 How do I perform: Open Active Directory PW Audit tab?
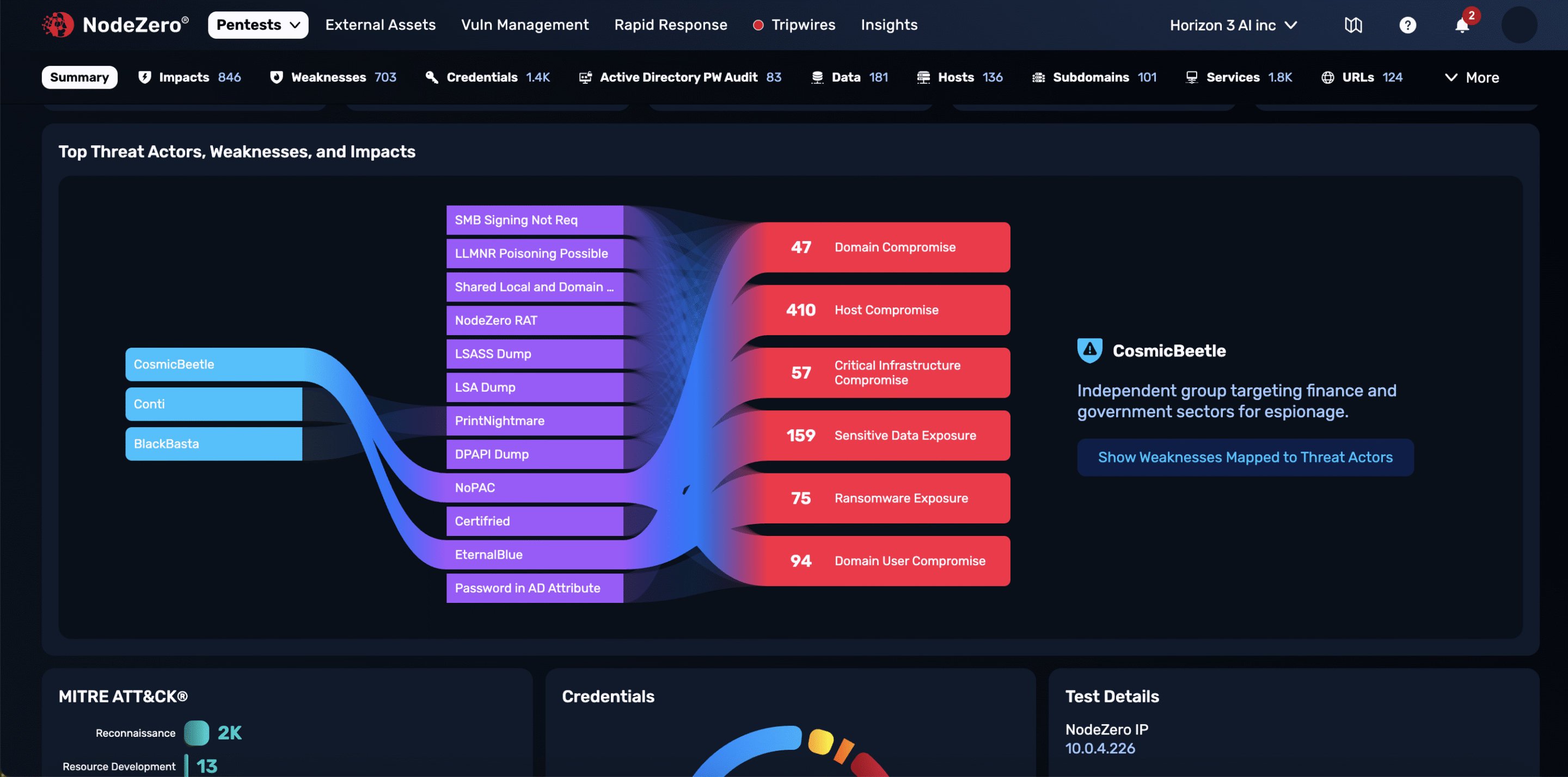pos(680,77)
